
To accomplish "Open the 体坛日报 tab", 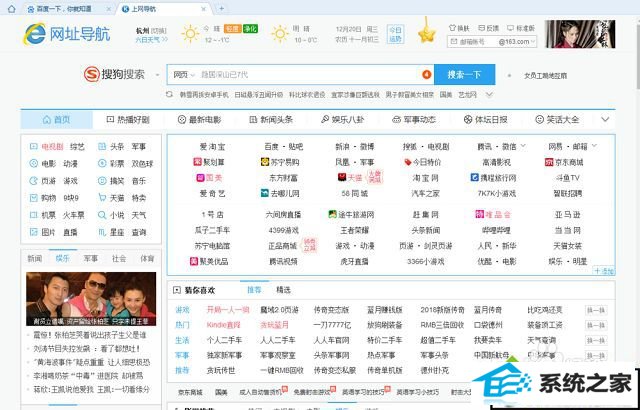I will 485,120.
